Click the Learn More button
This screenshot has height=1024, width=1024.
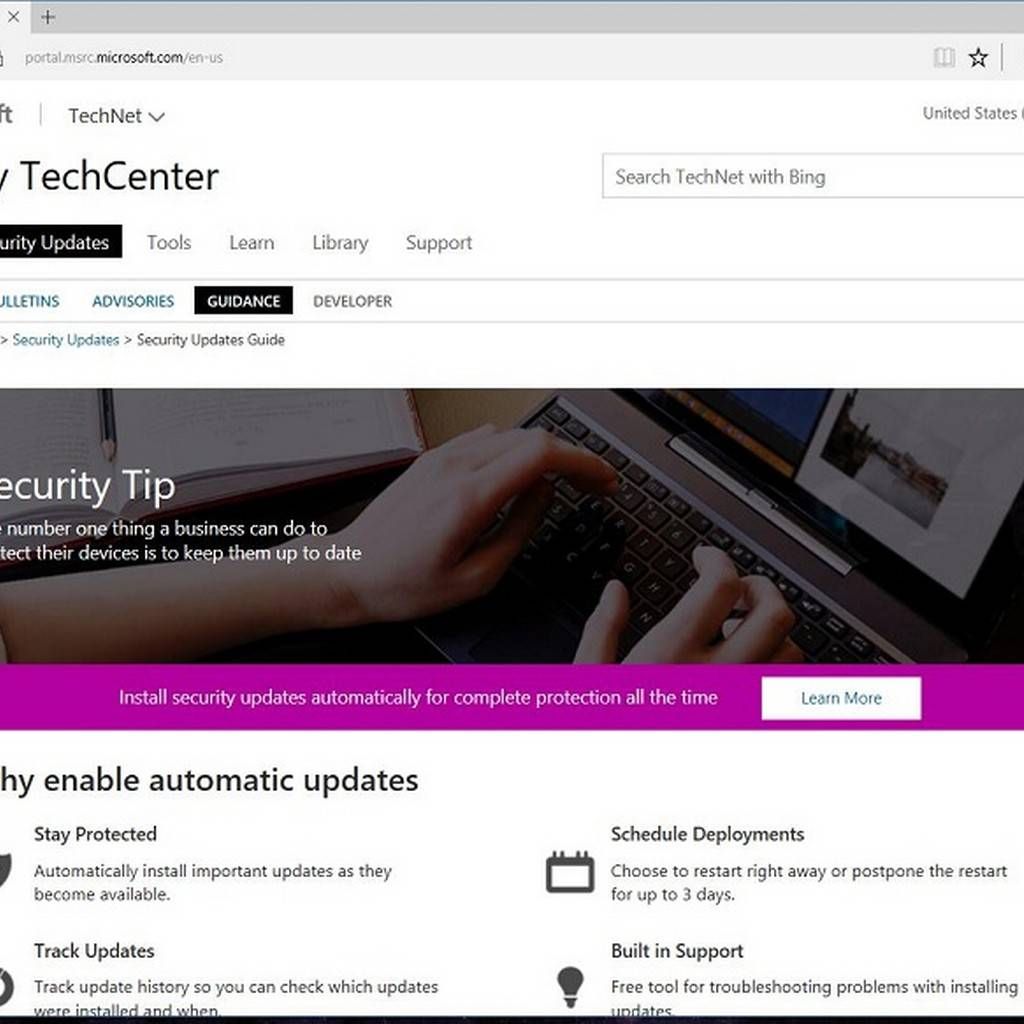click(841, 698)
